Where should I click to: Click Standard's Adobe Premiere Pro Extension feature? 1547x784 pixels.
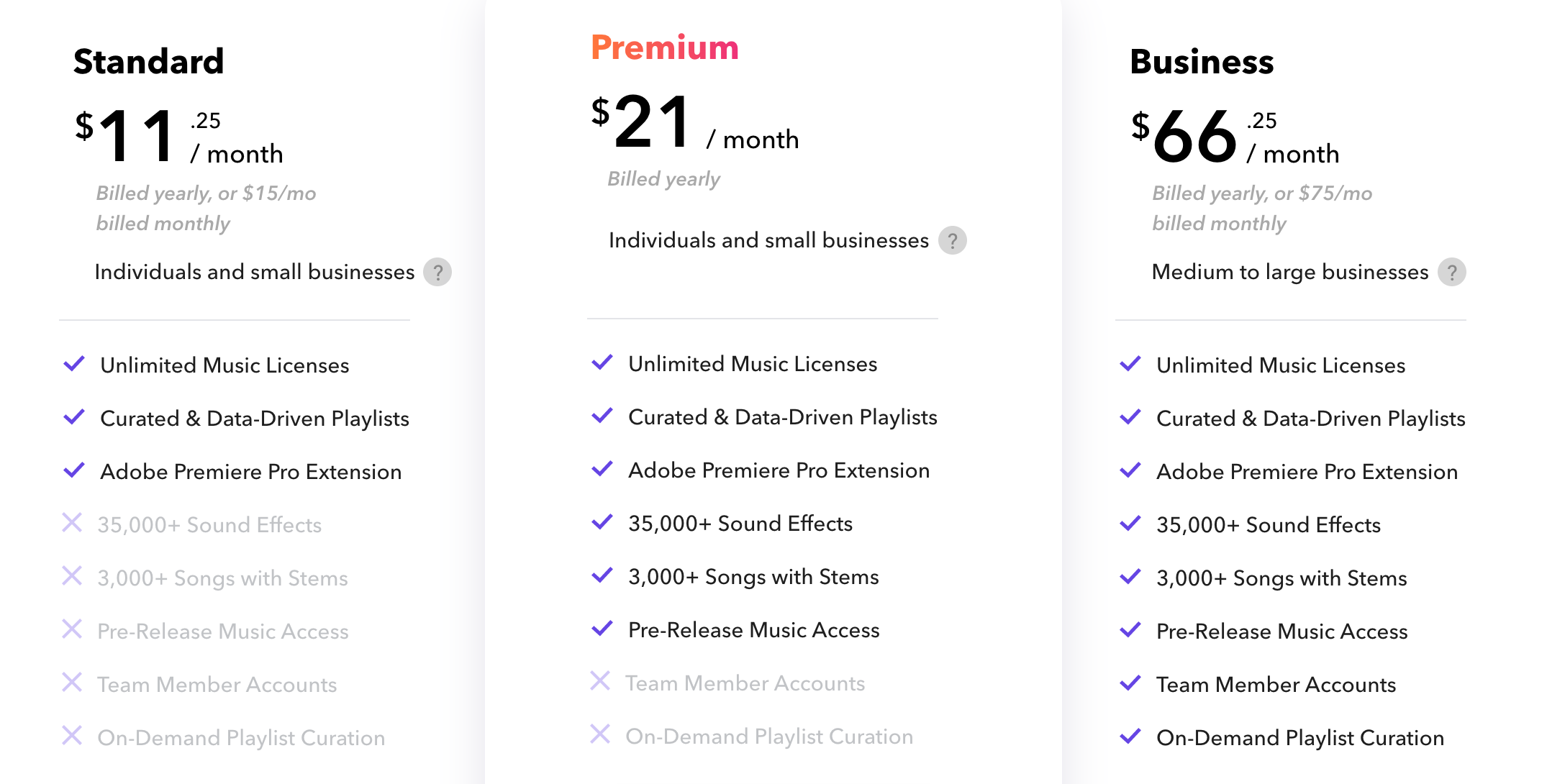(x=250, y=472)
